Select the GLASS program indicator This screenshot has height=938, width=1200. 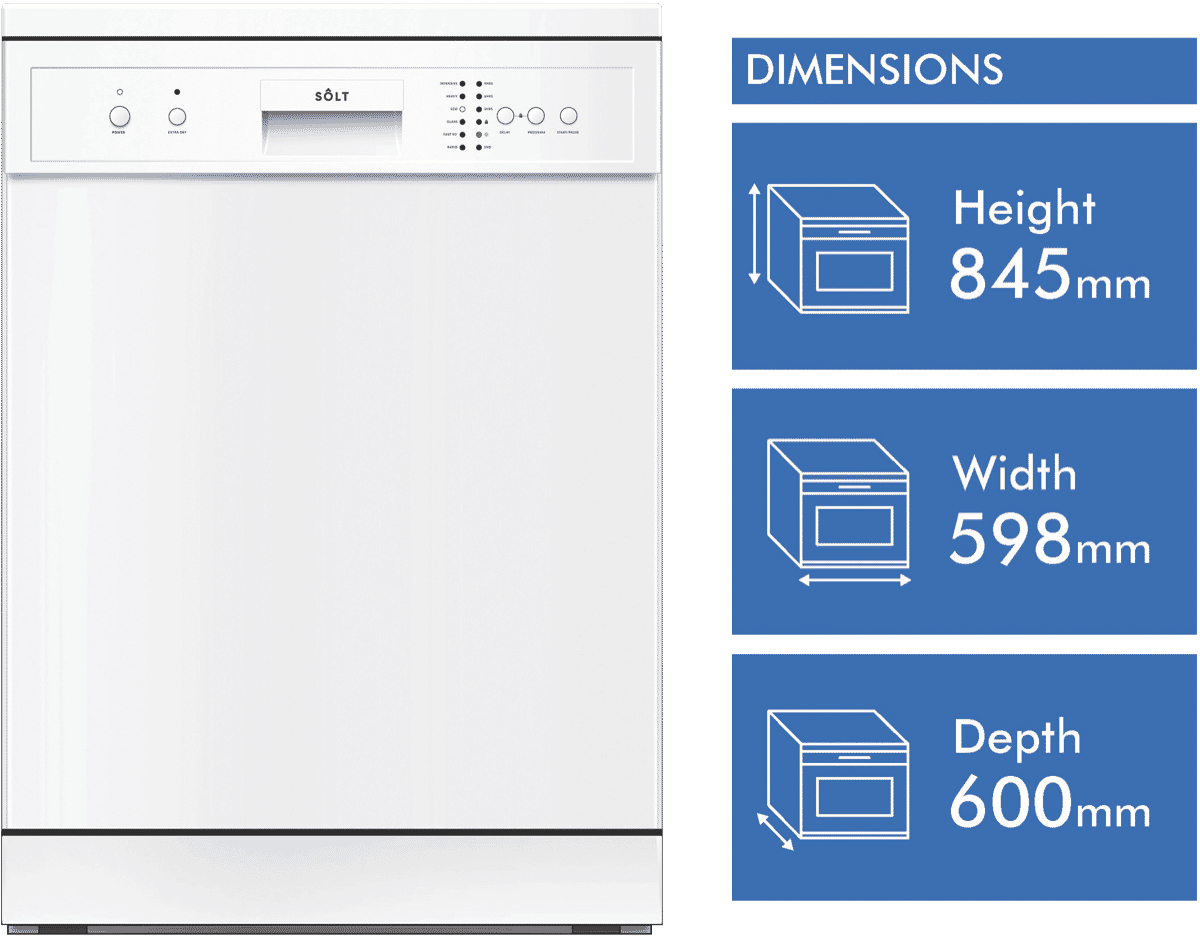coord(462,121)
